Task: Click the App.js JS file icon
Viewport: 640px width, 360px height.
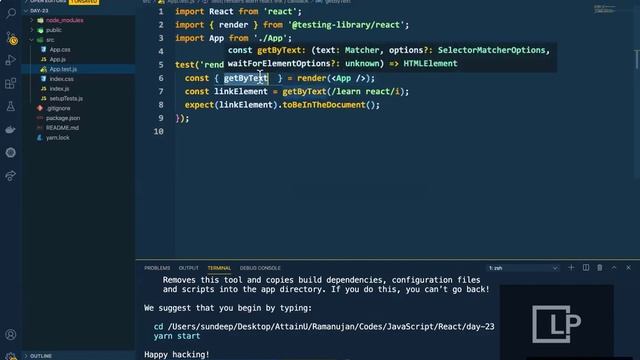Action: (44, 59)
